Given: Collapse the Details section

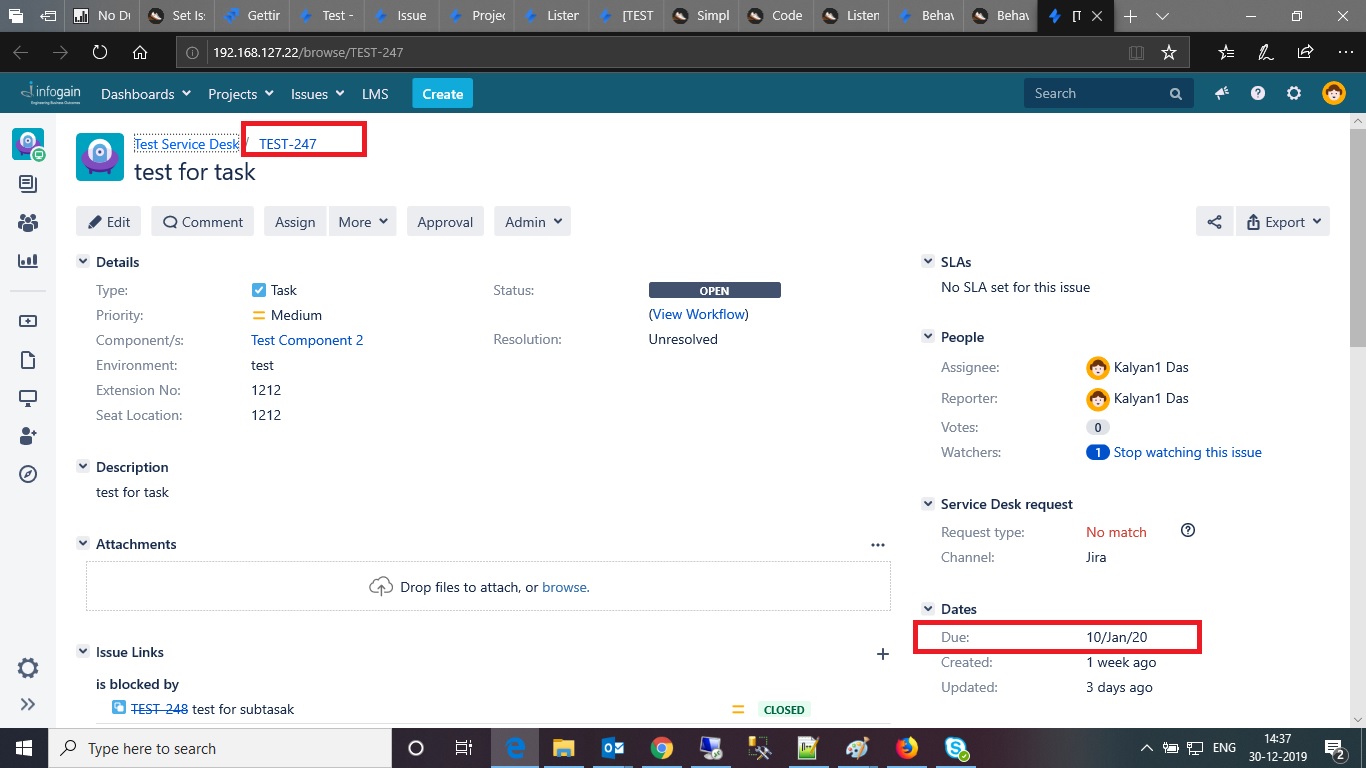Looking at the screenshot, I should pyautogui.click(x=83, y=261).
